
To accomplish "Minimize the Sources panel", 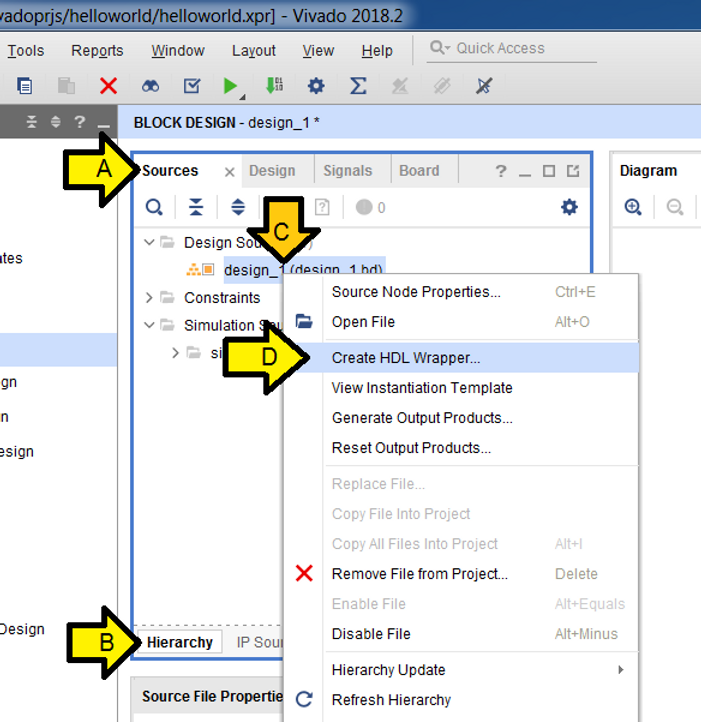I will click(x=525, y=174).
